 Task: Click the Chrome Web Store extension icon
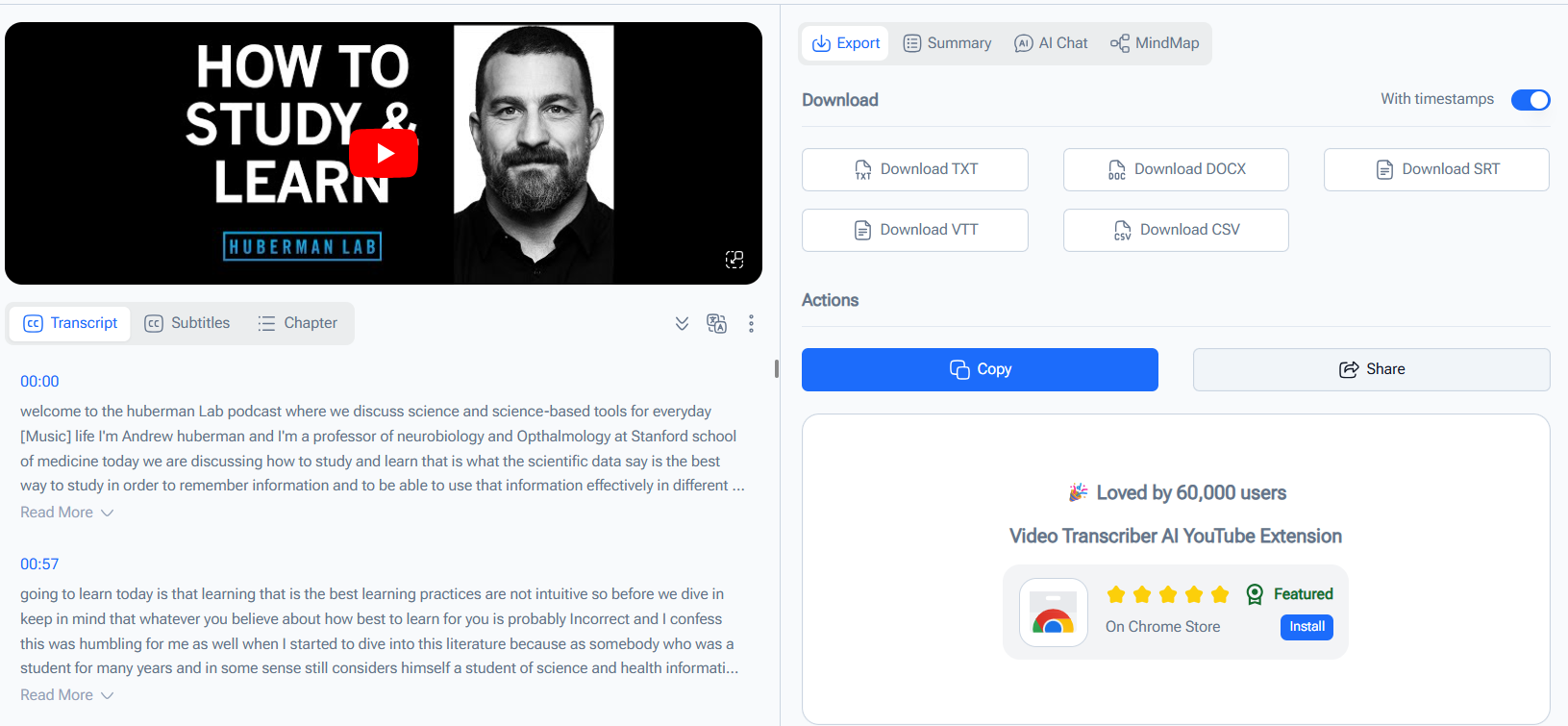coord(1054,613)
